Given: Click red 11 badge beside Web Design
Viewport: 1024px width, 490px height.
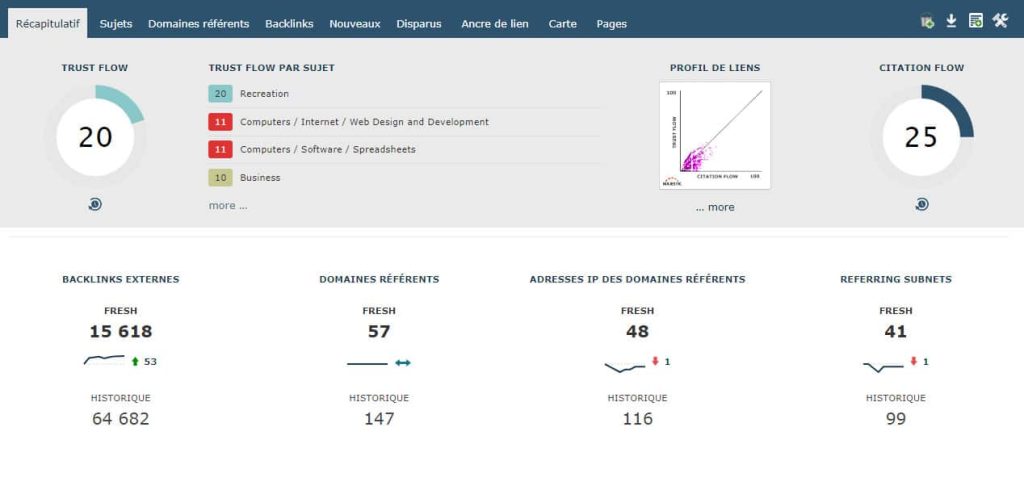Looking at the screenshot, I should pyautogui.click(x=220, y=122).
